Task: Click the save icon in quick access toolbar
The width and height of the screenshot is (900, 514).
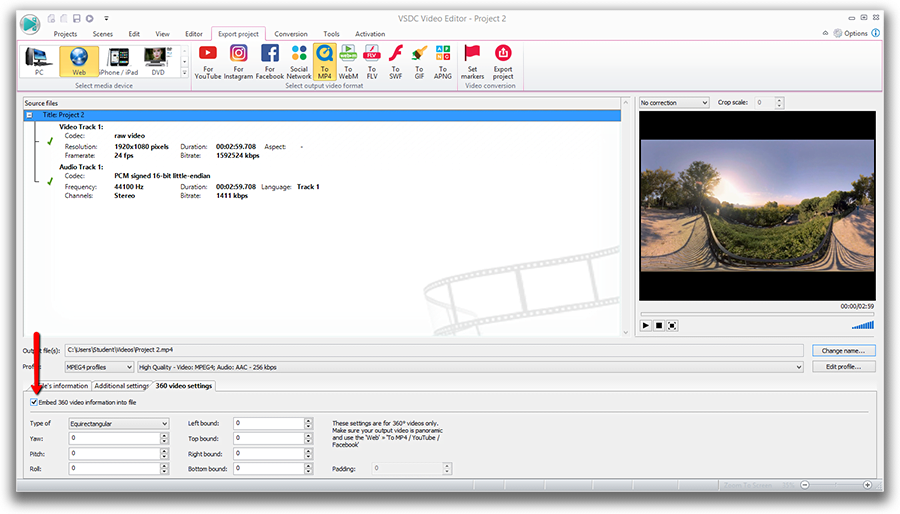Action: pos(76,18)
